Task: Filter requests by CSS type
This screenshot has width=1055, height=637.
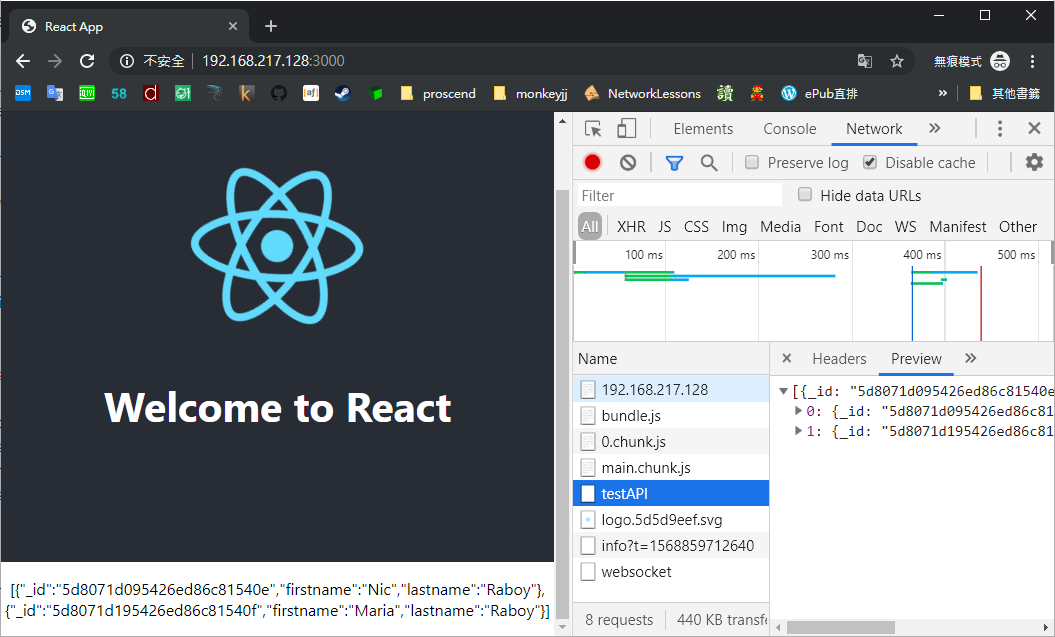Action: pos(696,227)
